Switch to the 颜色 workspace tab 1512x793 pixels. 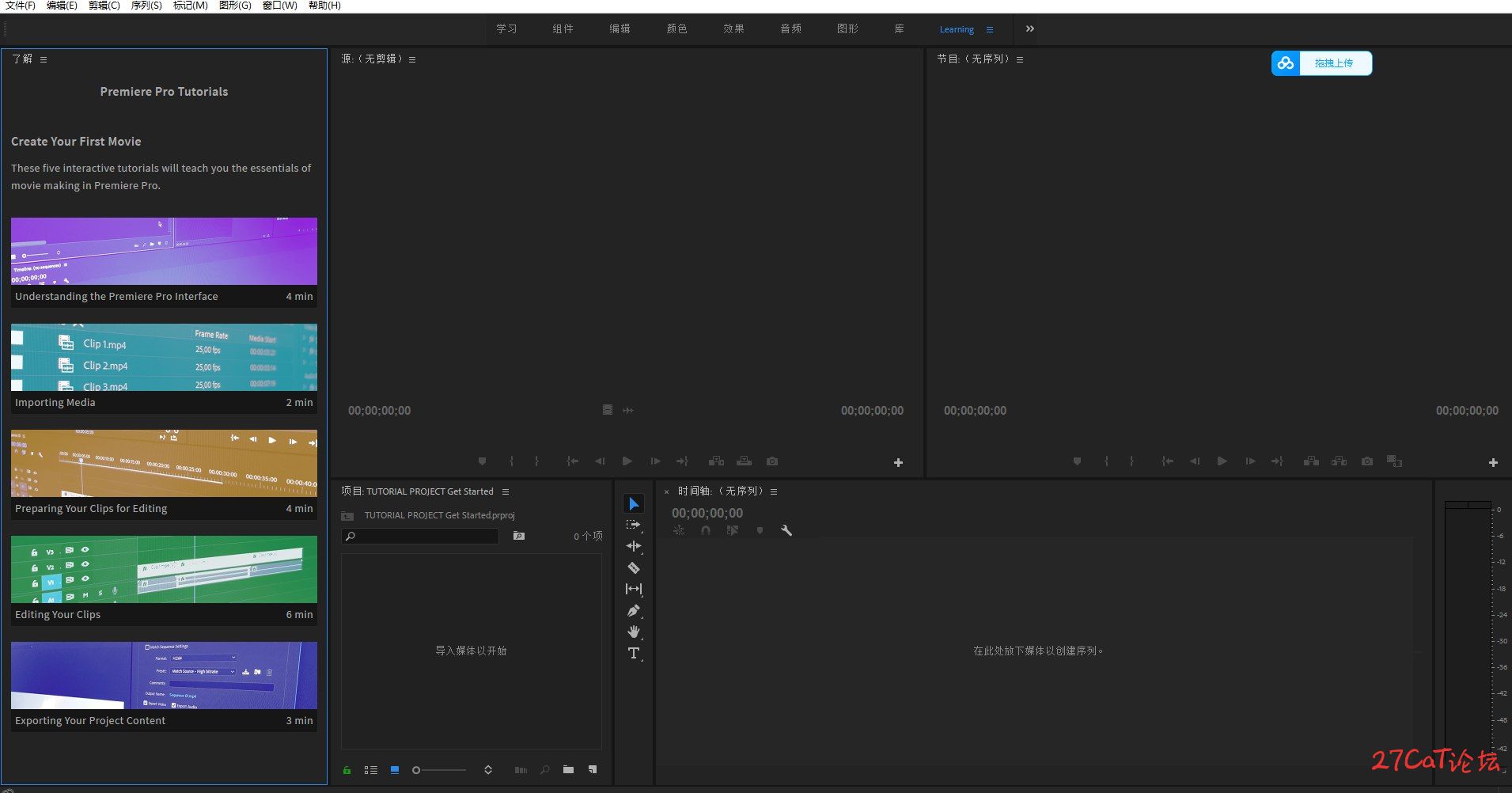coord(676,28)
